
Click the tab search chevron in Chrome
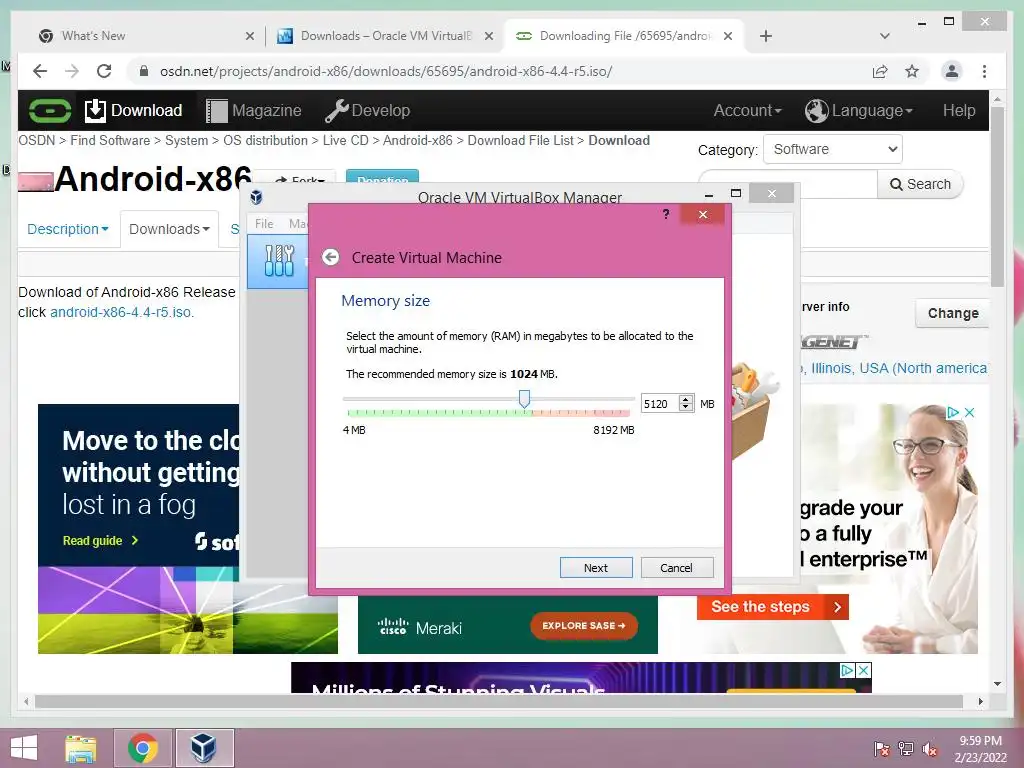coord(885,36)
